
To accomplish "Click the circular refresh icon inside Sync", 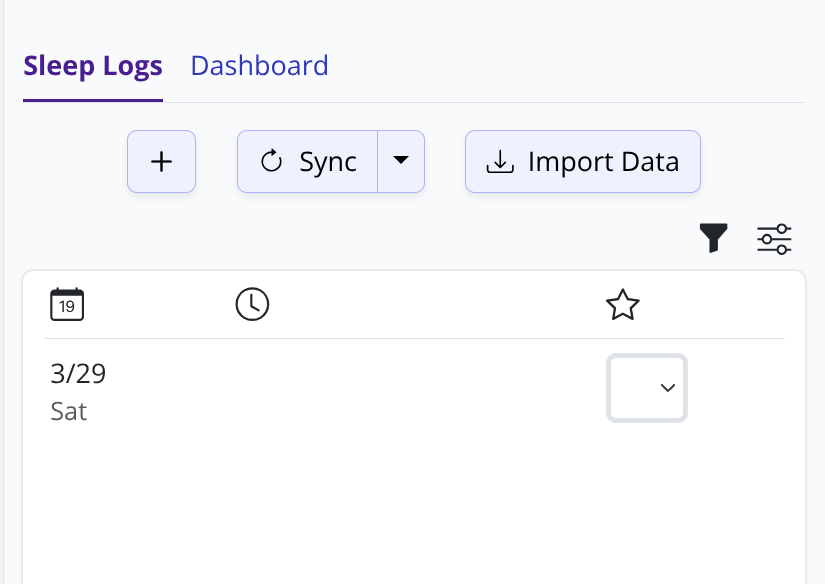I will [x=271, y=162].
